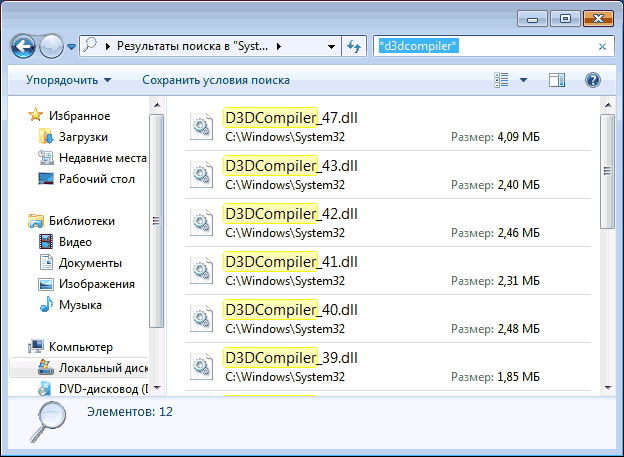Select Локальный диск in sidebar
This screenshot has height=457, width=624.
point(103,368)
